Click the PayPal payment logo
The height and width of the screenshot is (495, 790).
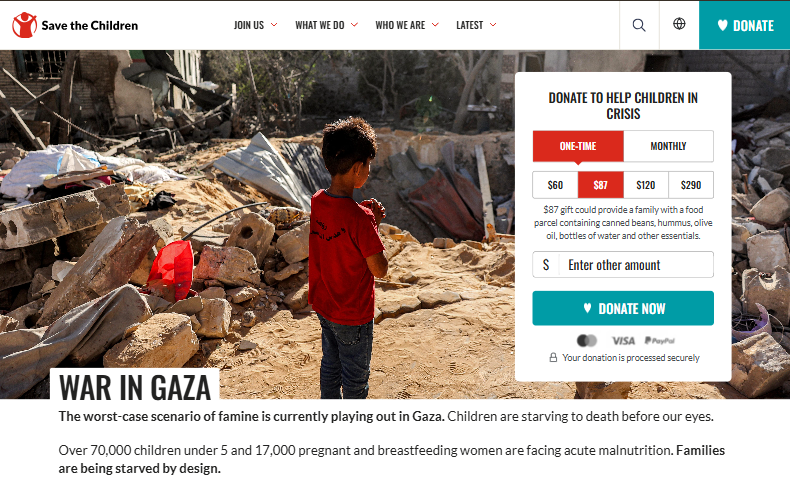pyautogui.click(x=660, y=341)
